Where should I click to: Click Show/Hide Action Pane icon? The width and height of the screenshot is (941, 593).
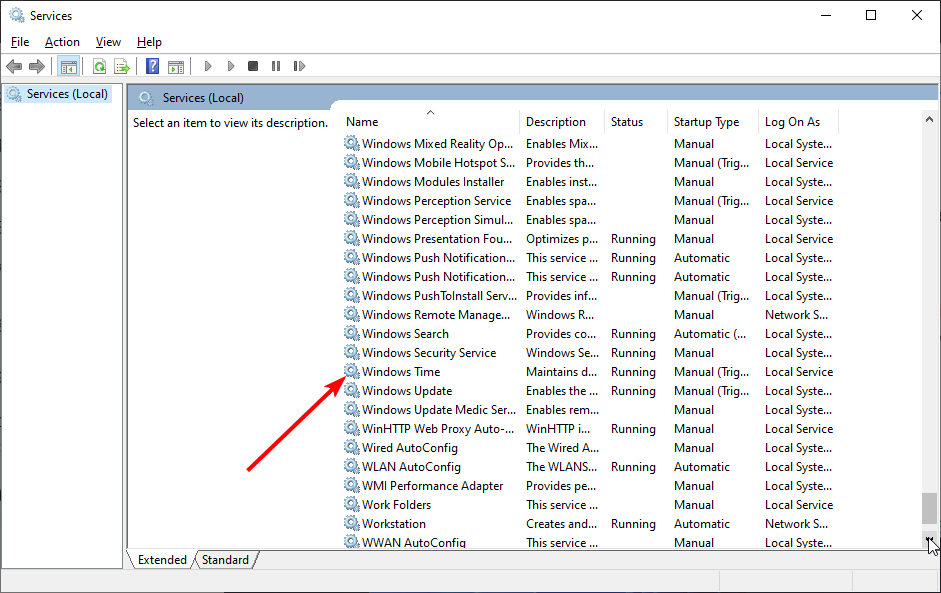pyautogui.click(x=176, y=66)
